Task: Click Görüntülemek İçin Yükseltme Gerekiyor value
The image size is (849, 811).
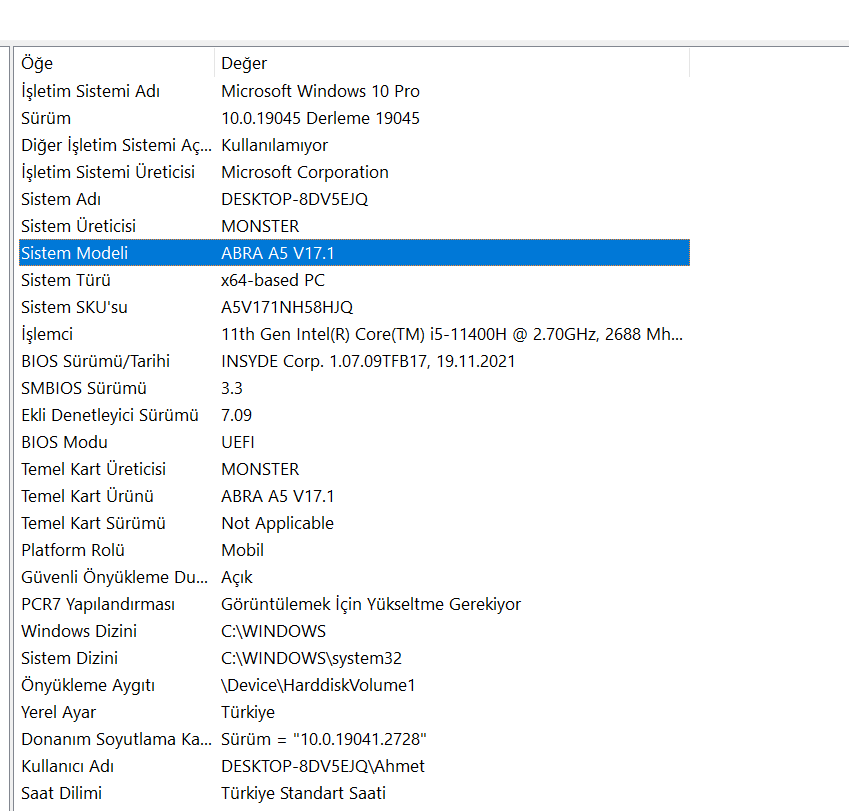Action: (x=371, y=604)
